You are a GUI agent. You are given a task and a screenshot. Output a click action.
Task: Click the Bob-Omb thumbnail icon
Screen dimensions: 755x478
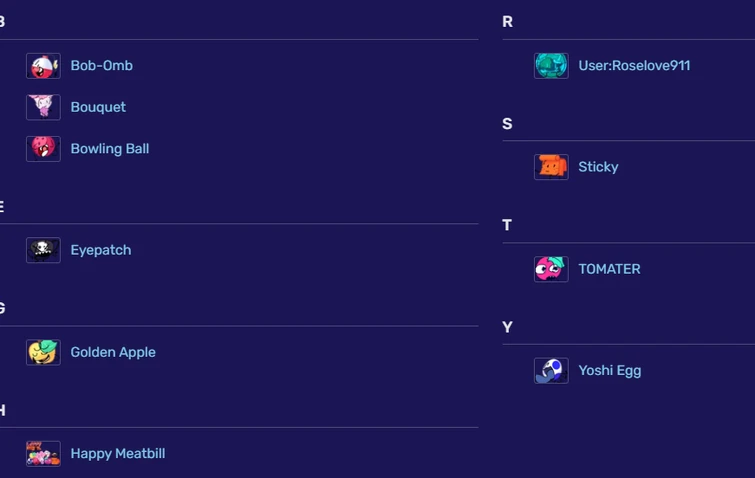pyautogui.click(x=43, y=66)
